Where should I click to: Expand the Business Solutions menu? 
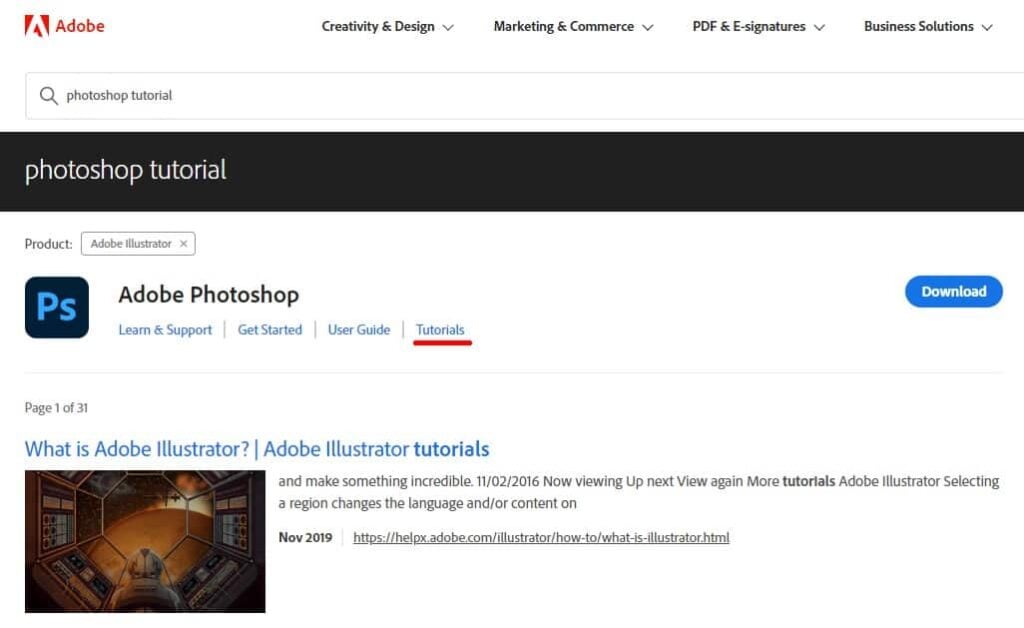(927, 27)
